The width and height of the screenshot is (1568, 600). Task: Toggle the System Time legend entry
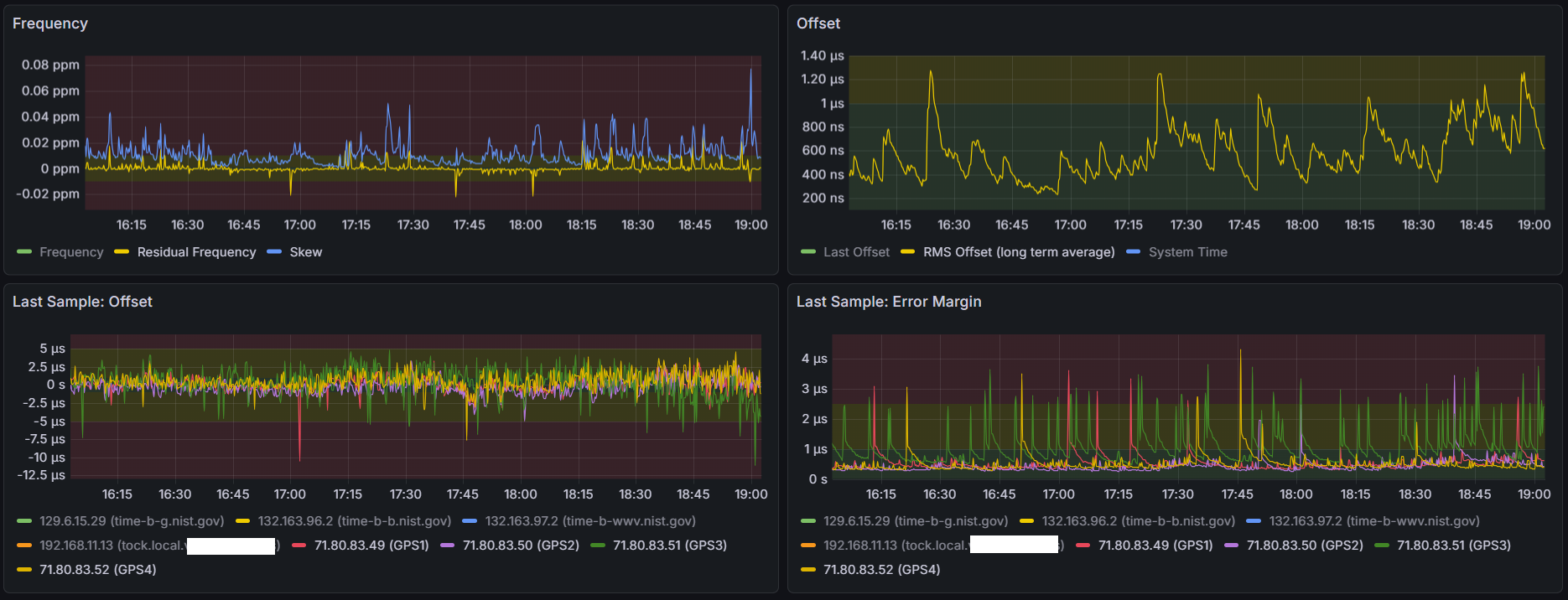coord(1187,252)
